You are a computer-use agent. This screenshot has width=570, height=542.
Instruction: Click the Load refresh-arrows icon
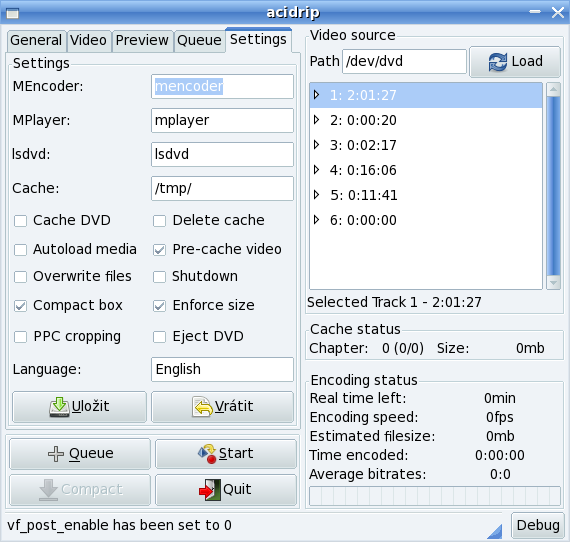pos(498,62)
